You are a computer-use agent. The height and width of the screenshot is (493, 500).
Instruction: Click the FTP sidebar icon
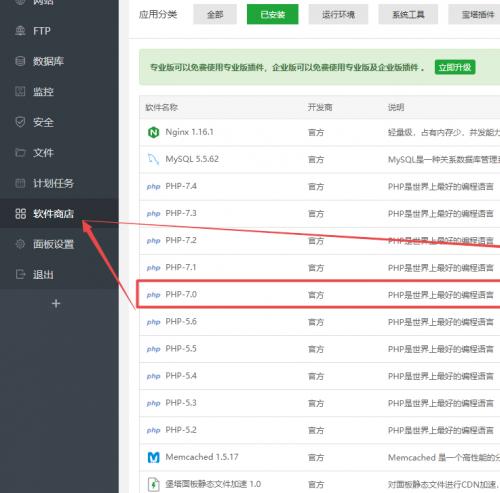(x=20, y=31)
